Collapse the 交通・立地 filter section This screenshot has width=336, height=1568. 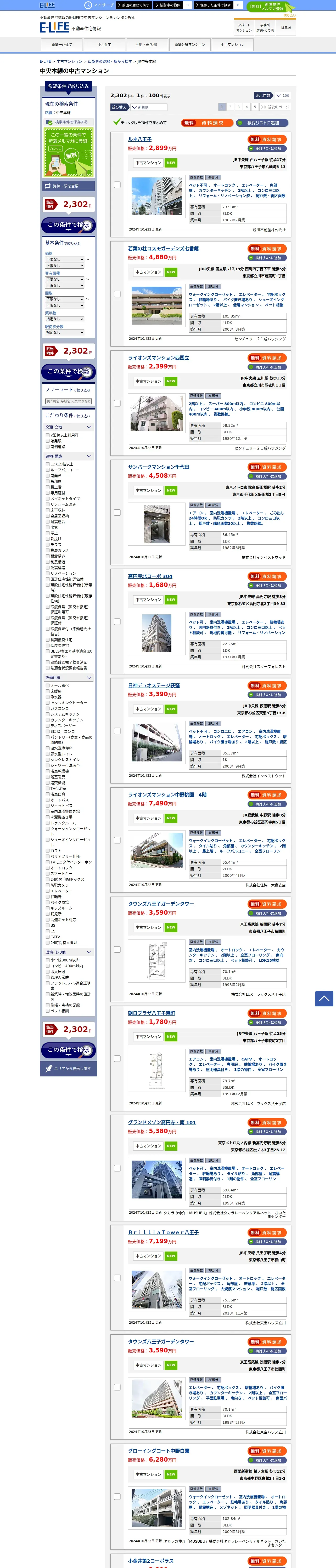coord(68,427)
